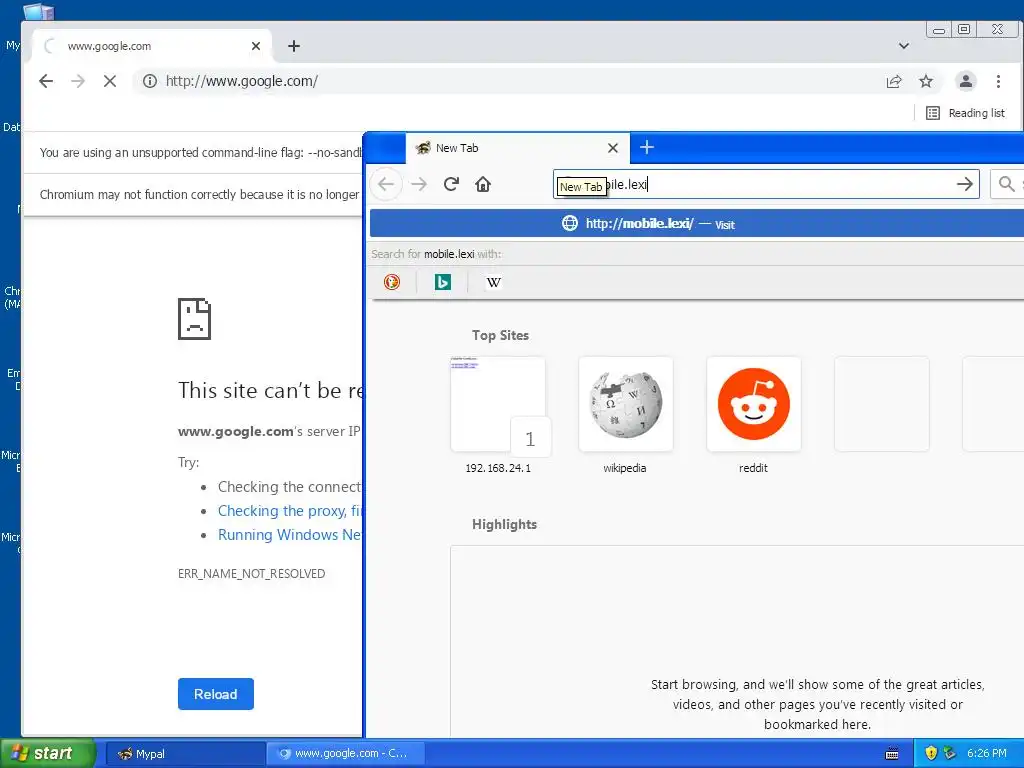Bookmark page with Chromium star icon
This screenshot has height=768, width=1024.
pyautogui.click(x=925, y=81)
